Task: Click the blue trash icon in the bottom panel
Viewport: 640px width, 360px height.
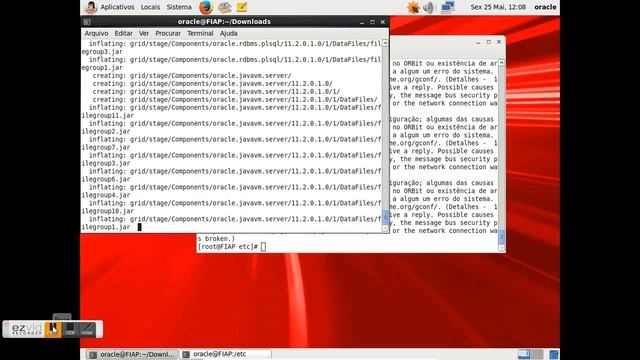Action: 553,354
